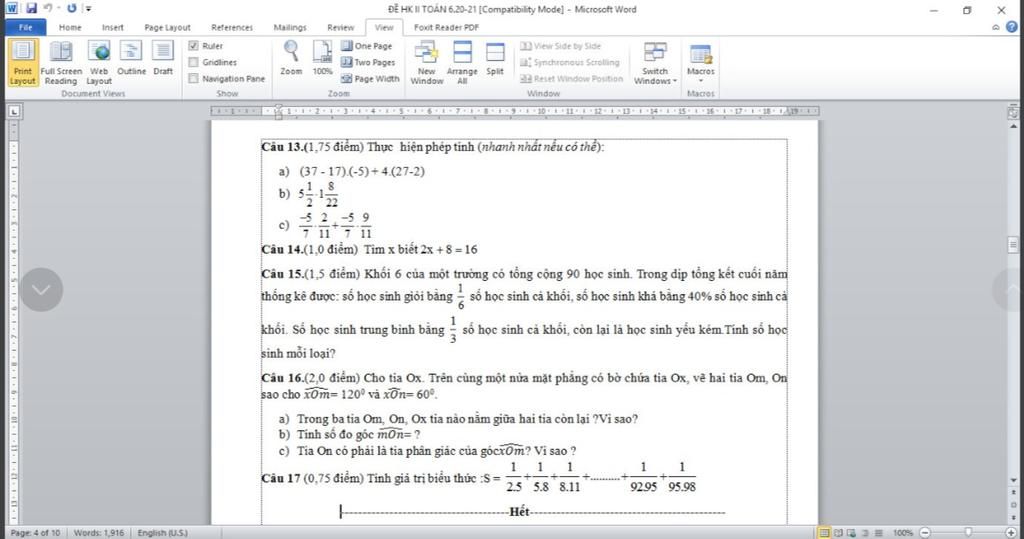
Task: Select Page Width zoom option
Action: 370,78
